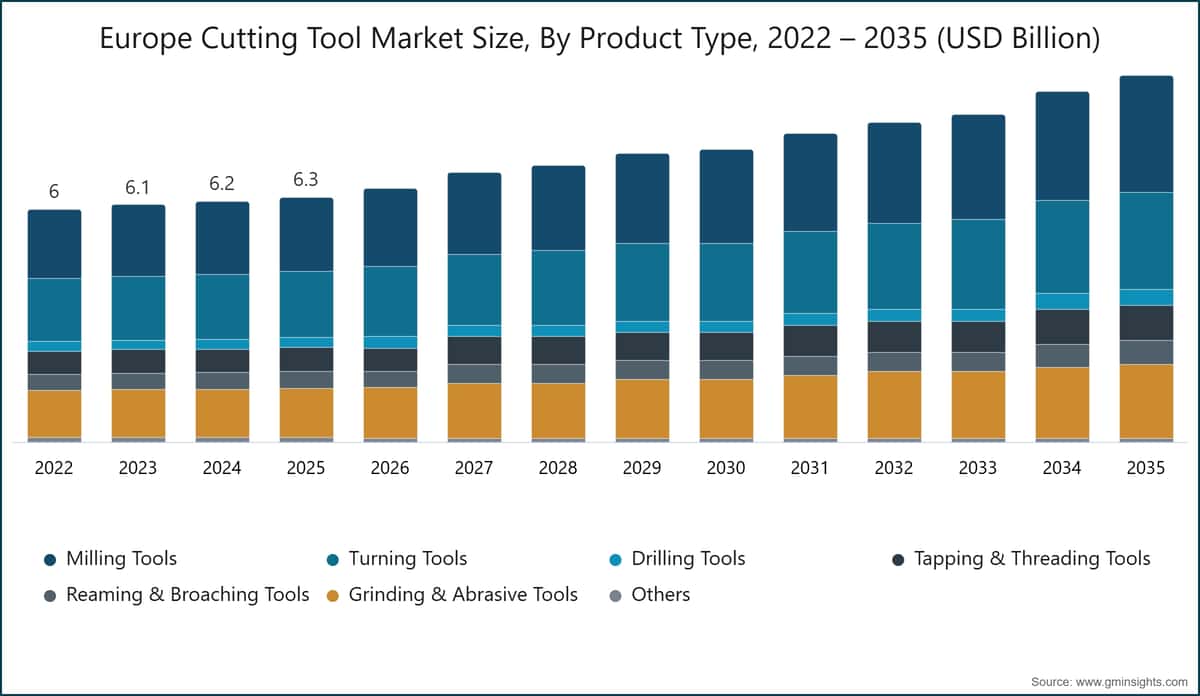Click the Grinding & Abrasive Tools legend dot
The height and width of the screenshot is (696, 1200).
coord(332,595)
